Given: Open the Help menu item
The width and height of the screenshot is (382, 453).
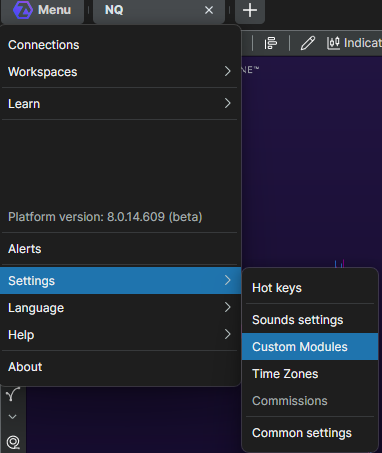Looking at the screenshot, I should point(120,335).
